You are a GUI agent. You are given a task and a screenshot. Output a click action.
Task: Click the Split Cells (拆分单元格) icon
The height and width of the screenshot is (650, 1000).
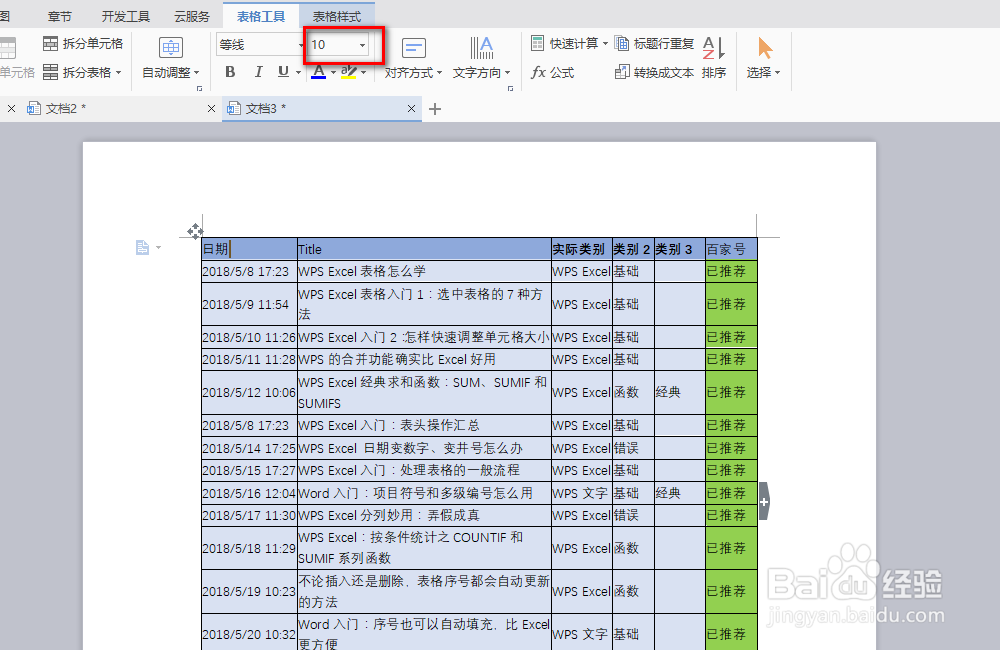click(50, 43)
